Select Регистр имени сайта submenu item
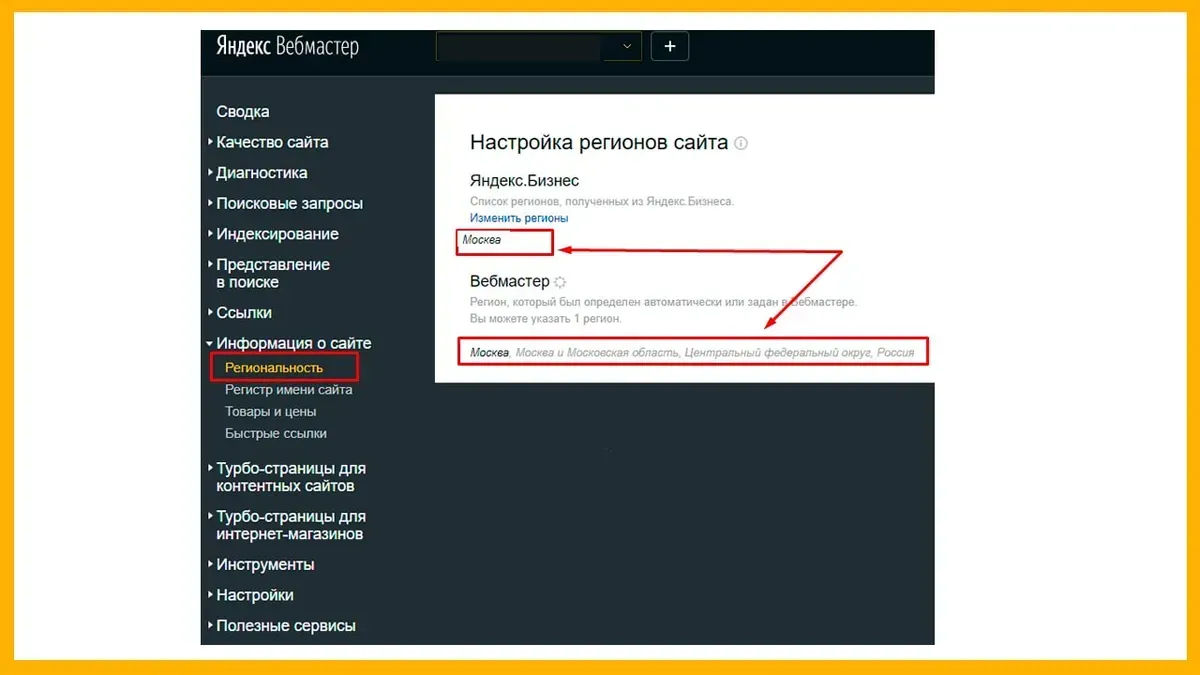The height and width of the screenshot is (675, 1200). (289, 390)
